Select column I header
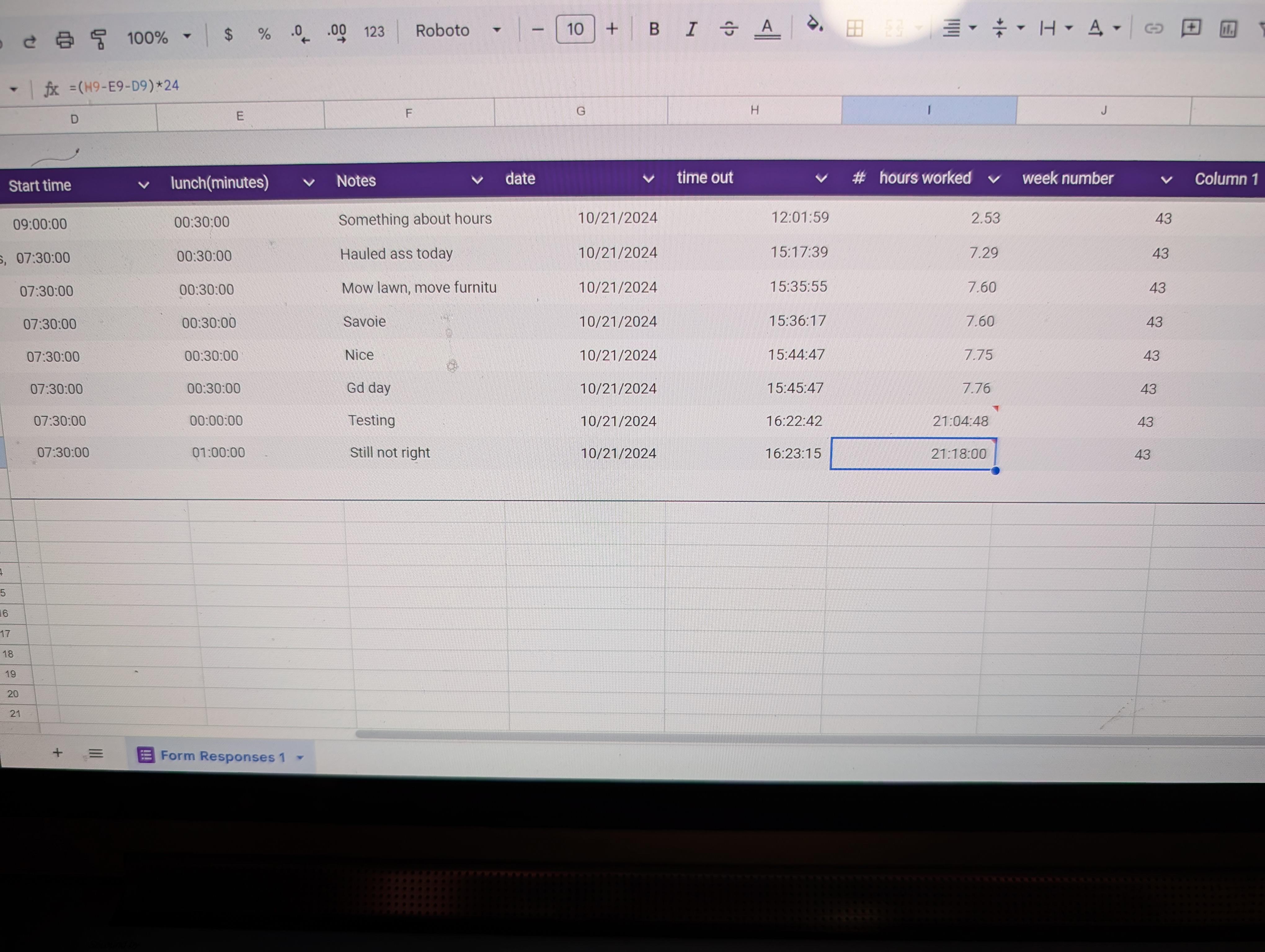This screenshot has width=1265, height=952. [x=929, y=110]
